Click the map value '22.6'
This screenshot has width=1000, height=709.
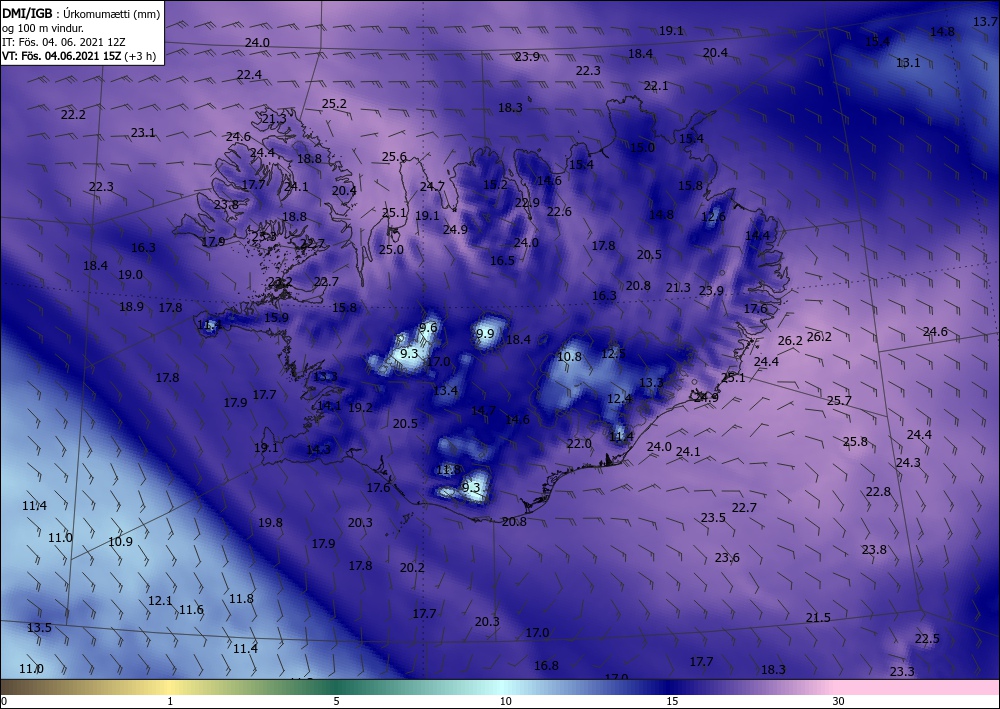[x=559, y=212]
